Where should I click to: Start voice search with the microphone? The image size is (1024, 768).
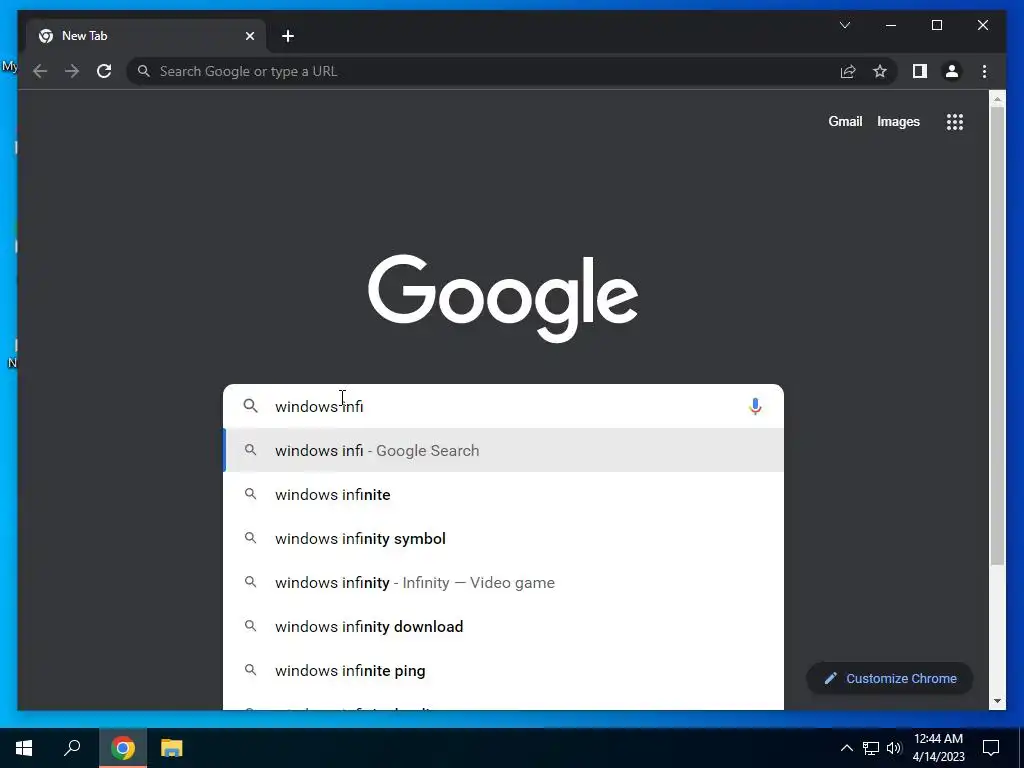click(x=755, y=406)
